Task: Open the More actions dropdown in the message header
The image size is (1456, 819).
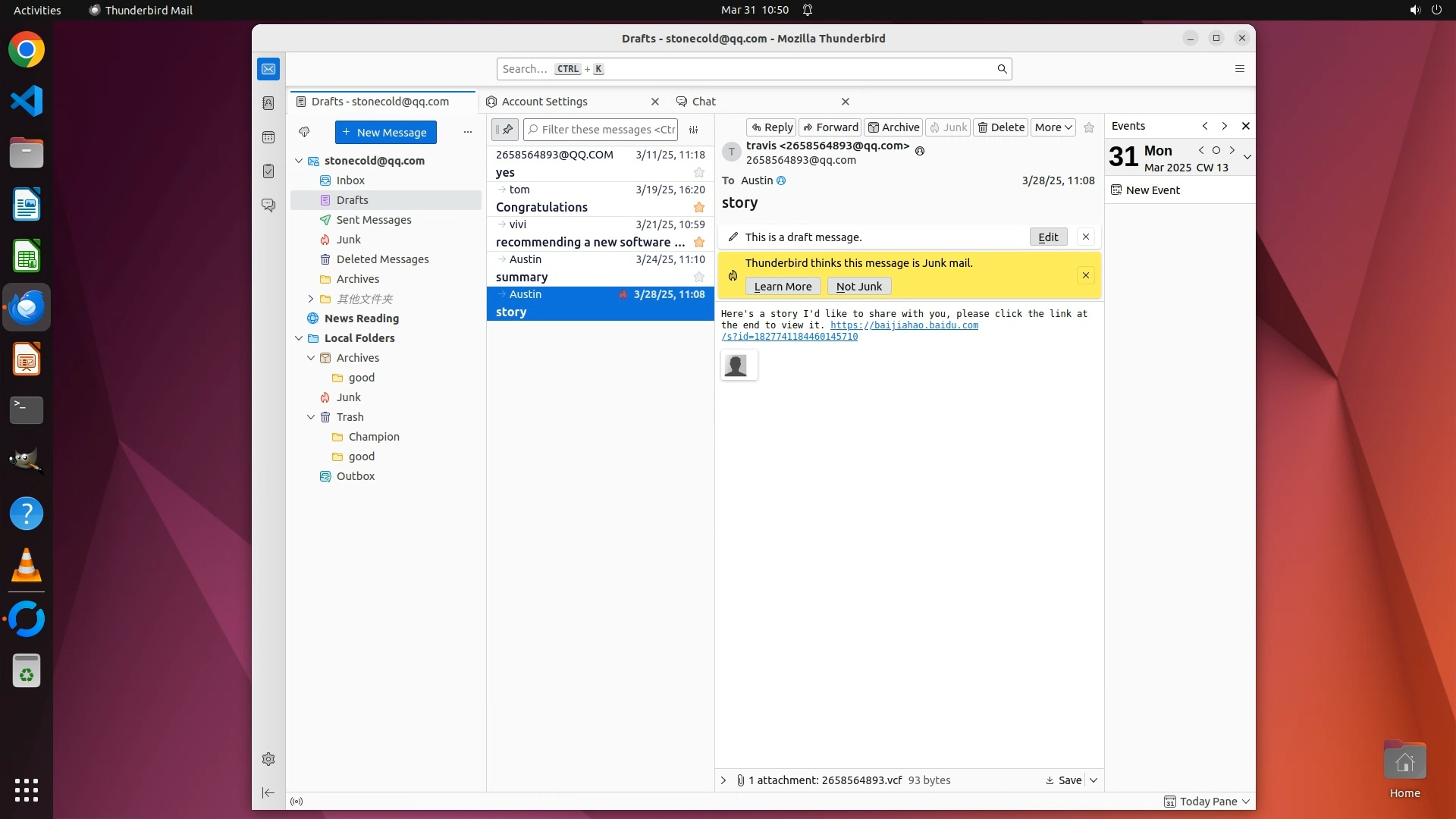Action: coord(1053,127)
